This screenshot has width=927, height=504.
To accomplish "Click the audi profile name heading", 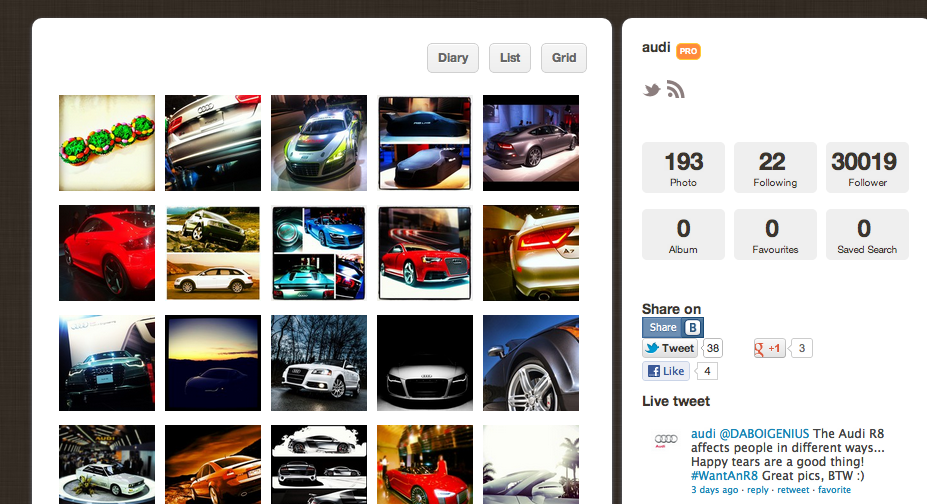I will click(656, 47).
